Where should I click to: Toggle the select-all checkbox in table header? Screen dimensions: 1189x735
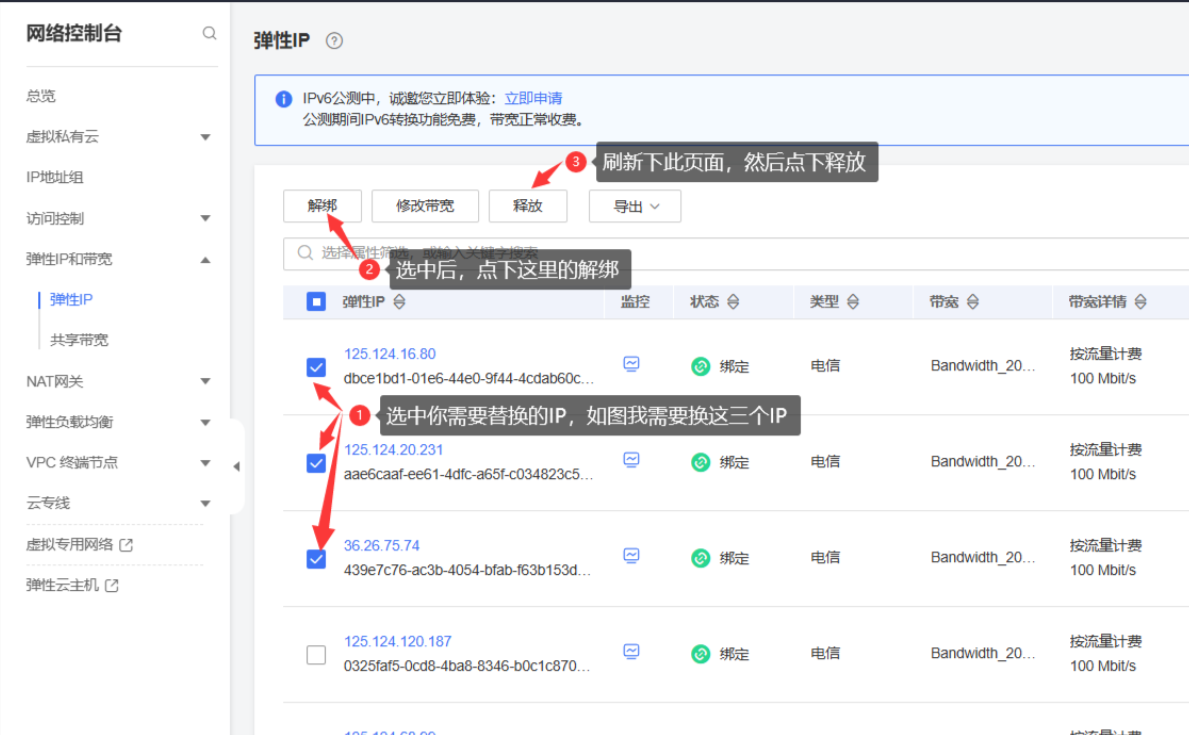pos(316,302)
